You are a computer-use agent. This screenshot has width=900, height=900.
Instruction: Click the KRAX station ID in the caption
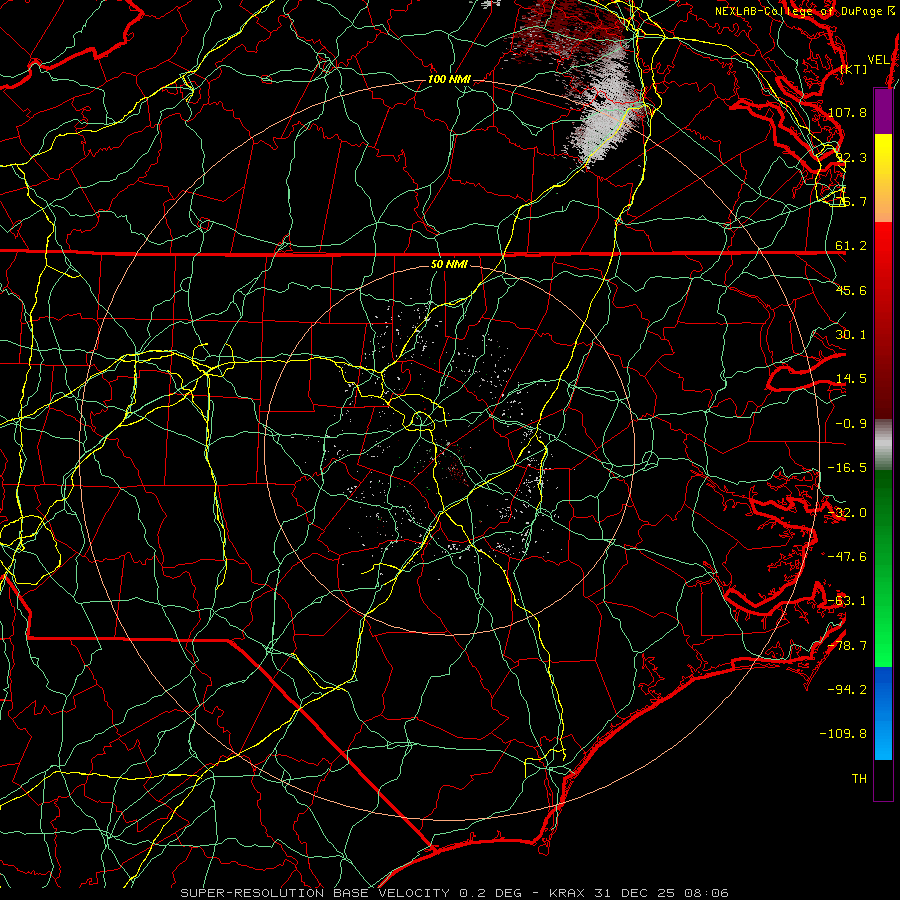(567, 893)
